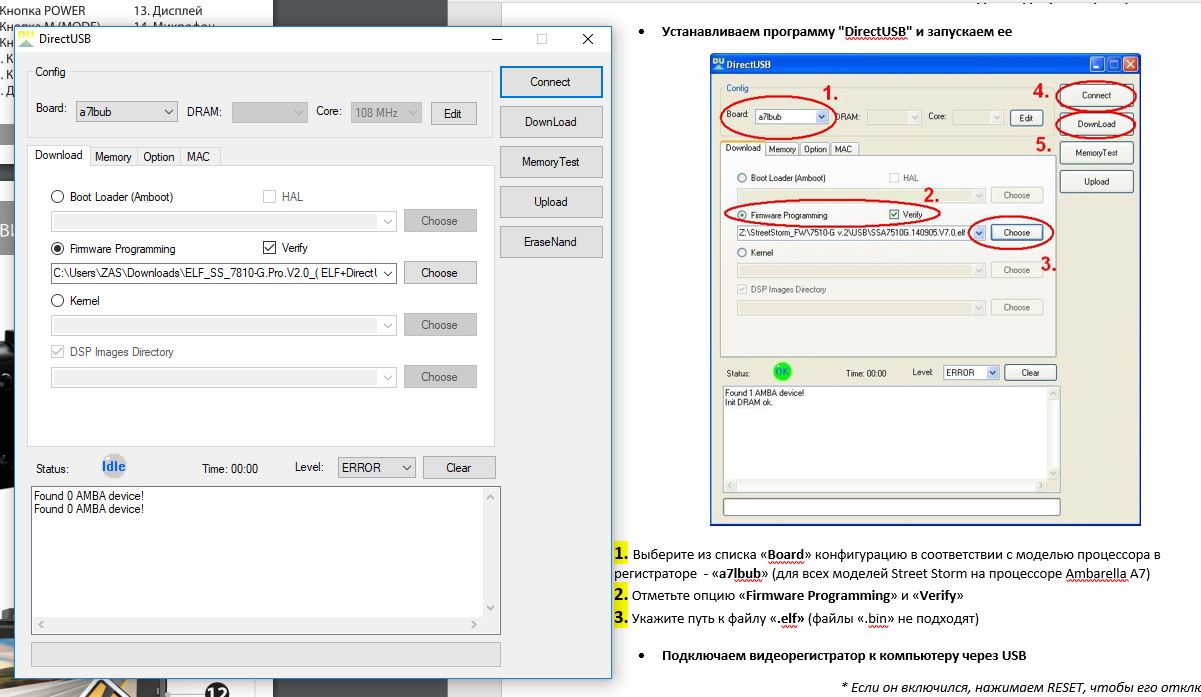This screenshot has width=1201, height=697.
Task: Toggle the Verify checkbox
Action: (269, 248)
